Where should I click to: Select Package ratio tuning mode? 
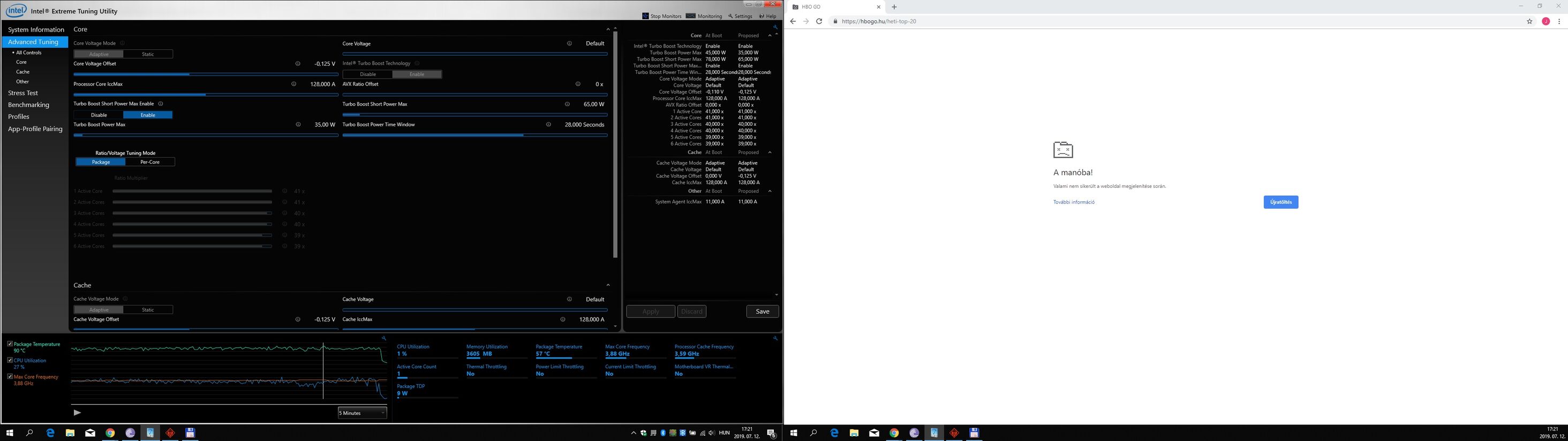pyautogui.click(x=101, y=162)
